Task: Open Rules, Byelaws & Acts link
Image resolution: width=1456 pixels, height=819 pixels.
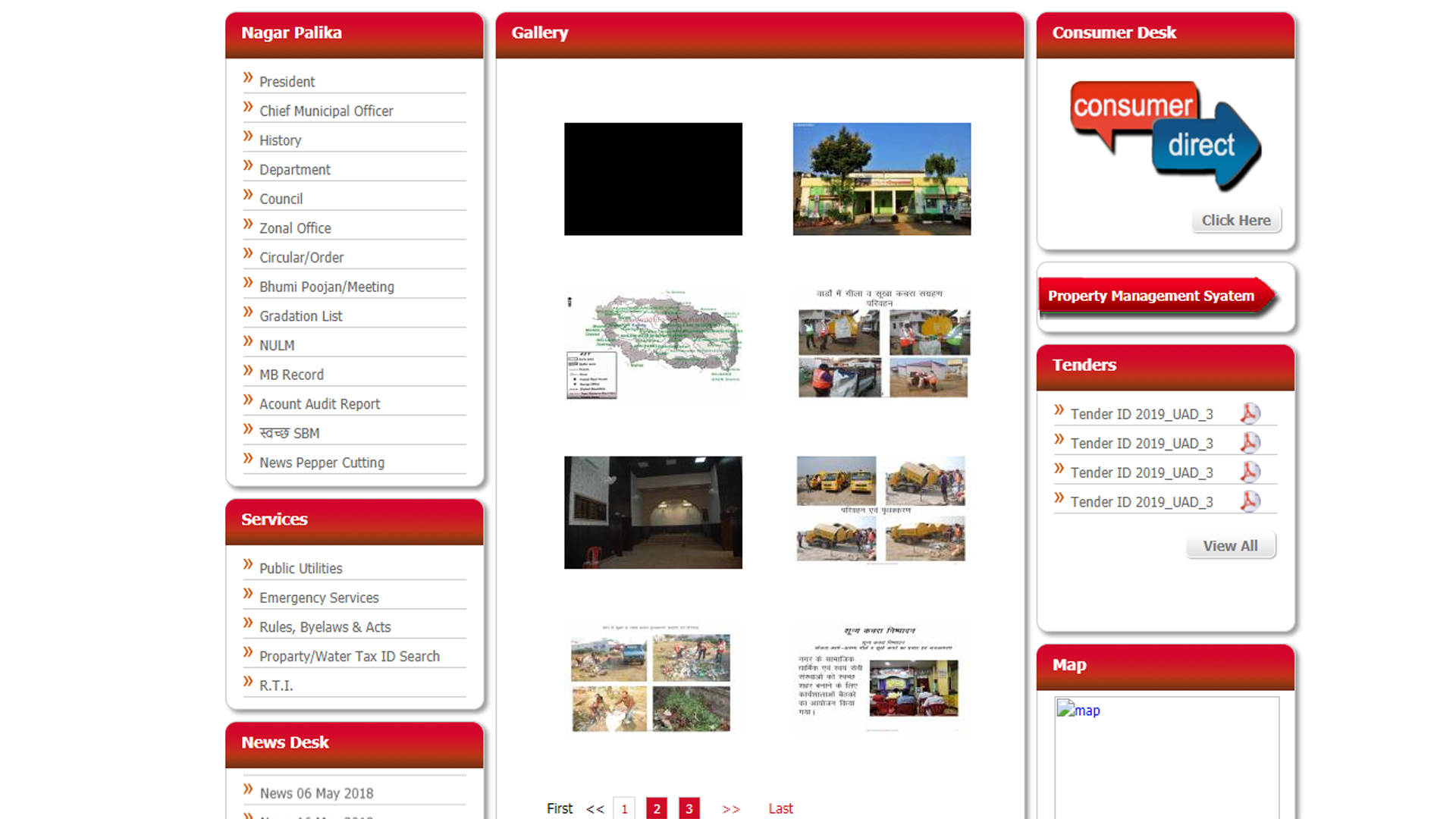Action: (325, 628)
